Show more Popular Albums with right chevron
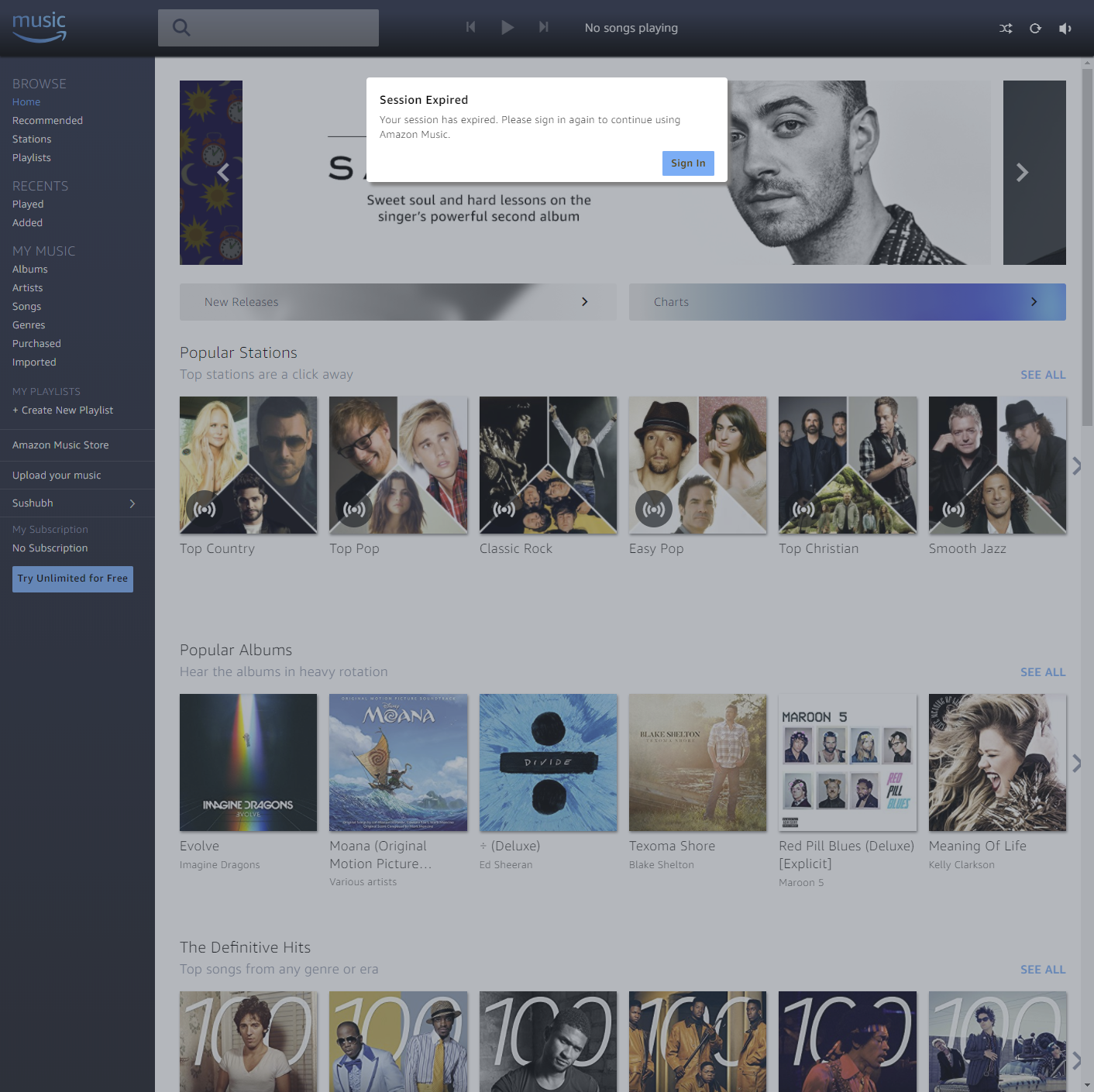 tap(1076, 763)
